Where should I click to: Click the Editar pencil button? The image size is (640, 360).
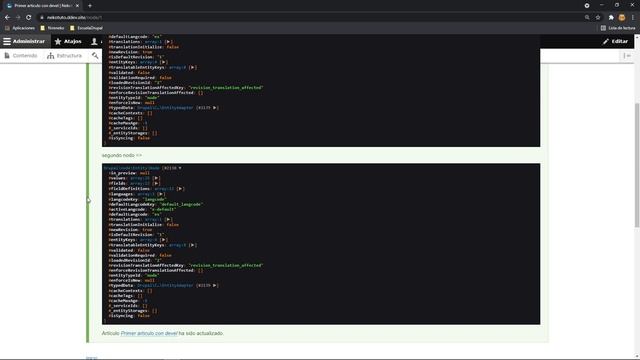(615, 41)
